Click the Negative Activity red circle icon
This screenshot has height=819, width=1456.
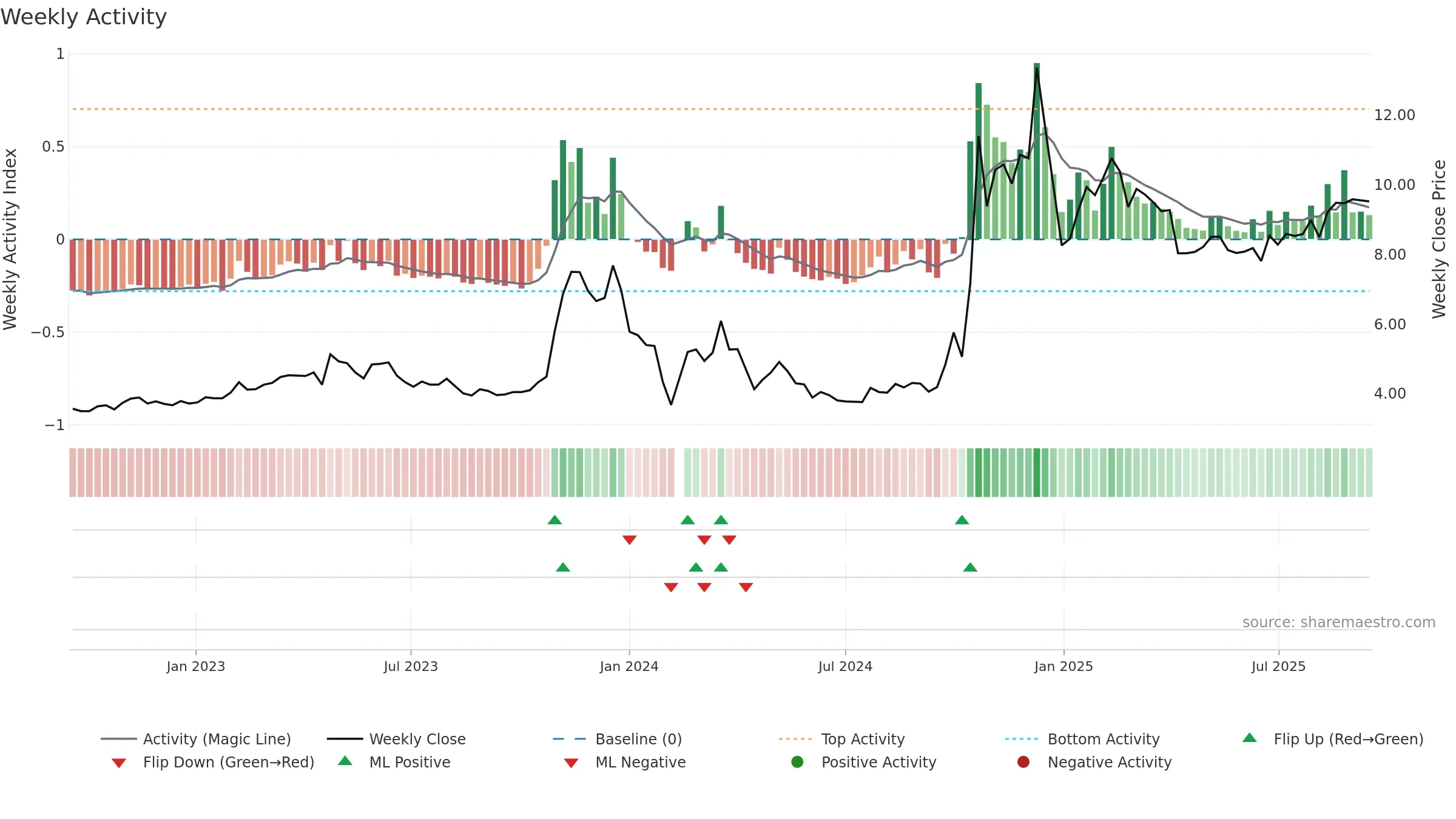point(1023,761)
